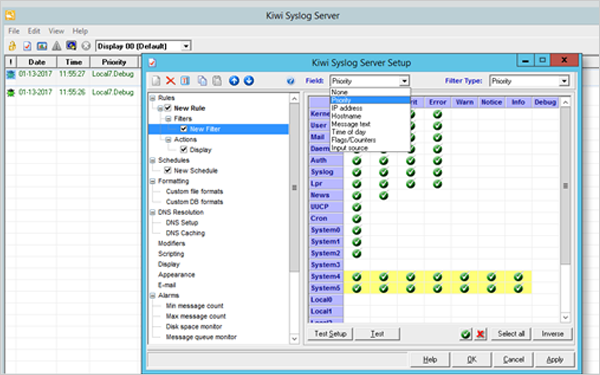This screenshot has width=600, height=375.
Task: Click the Apply button
Action: coord(555,360)
